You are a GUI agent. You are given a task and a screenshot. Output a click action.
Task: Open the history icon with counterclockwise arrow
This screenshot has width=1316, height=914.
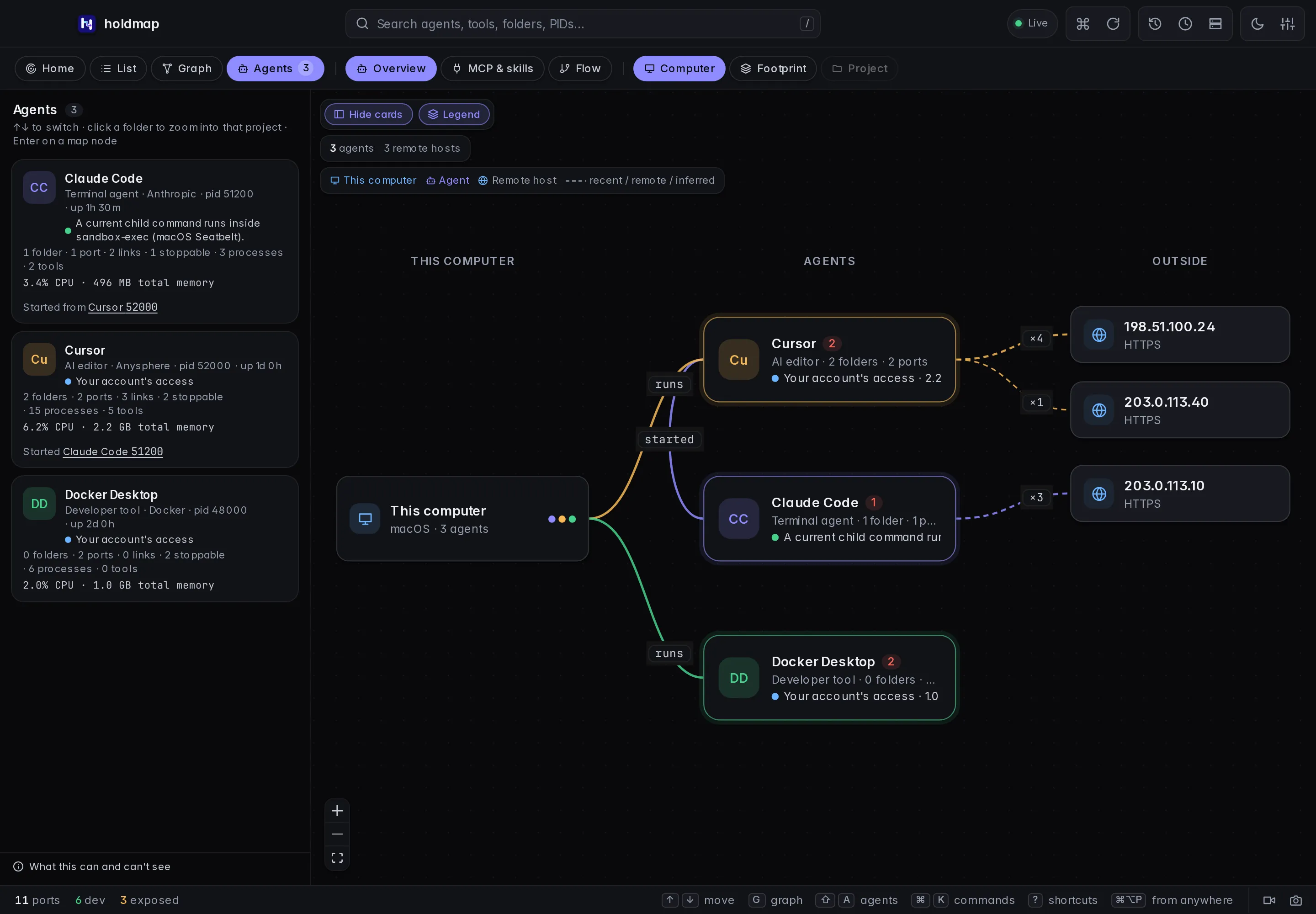click(x=1155, y=23)
